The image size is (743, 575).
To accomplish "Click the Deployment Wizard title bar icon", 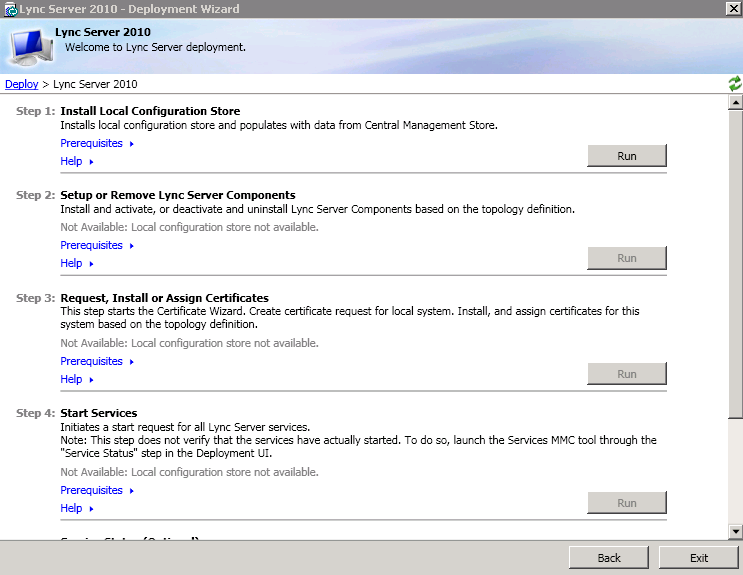I will click(x=10, y=9).
